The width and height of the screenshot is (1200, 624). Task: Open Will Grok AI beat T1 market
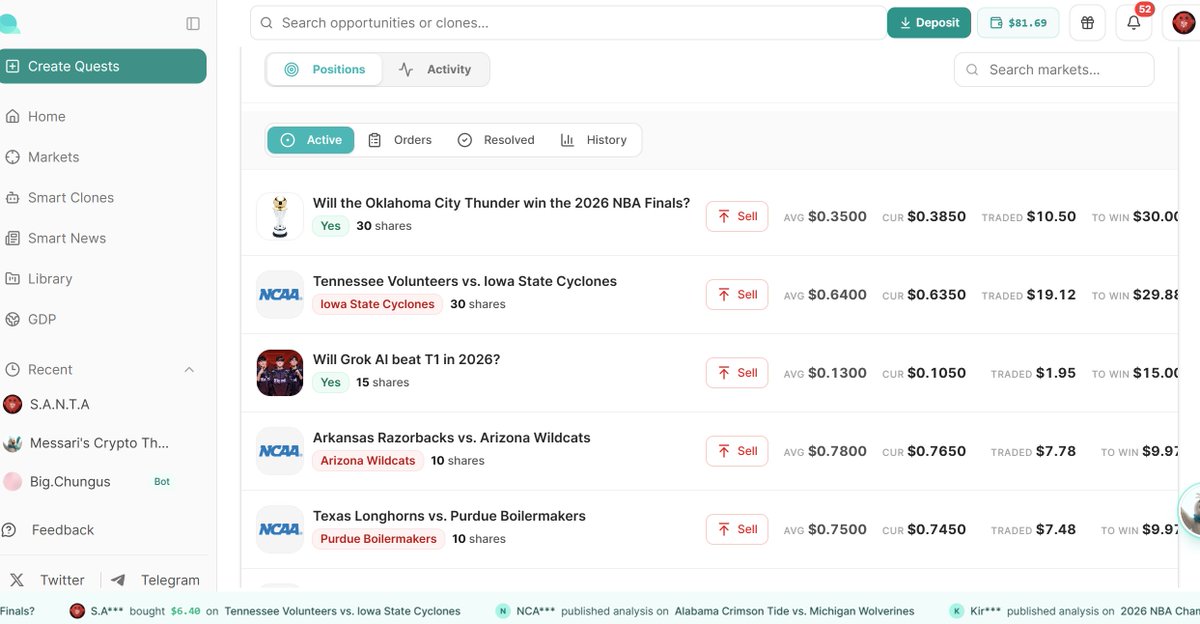[x=406, y=359]
